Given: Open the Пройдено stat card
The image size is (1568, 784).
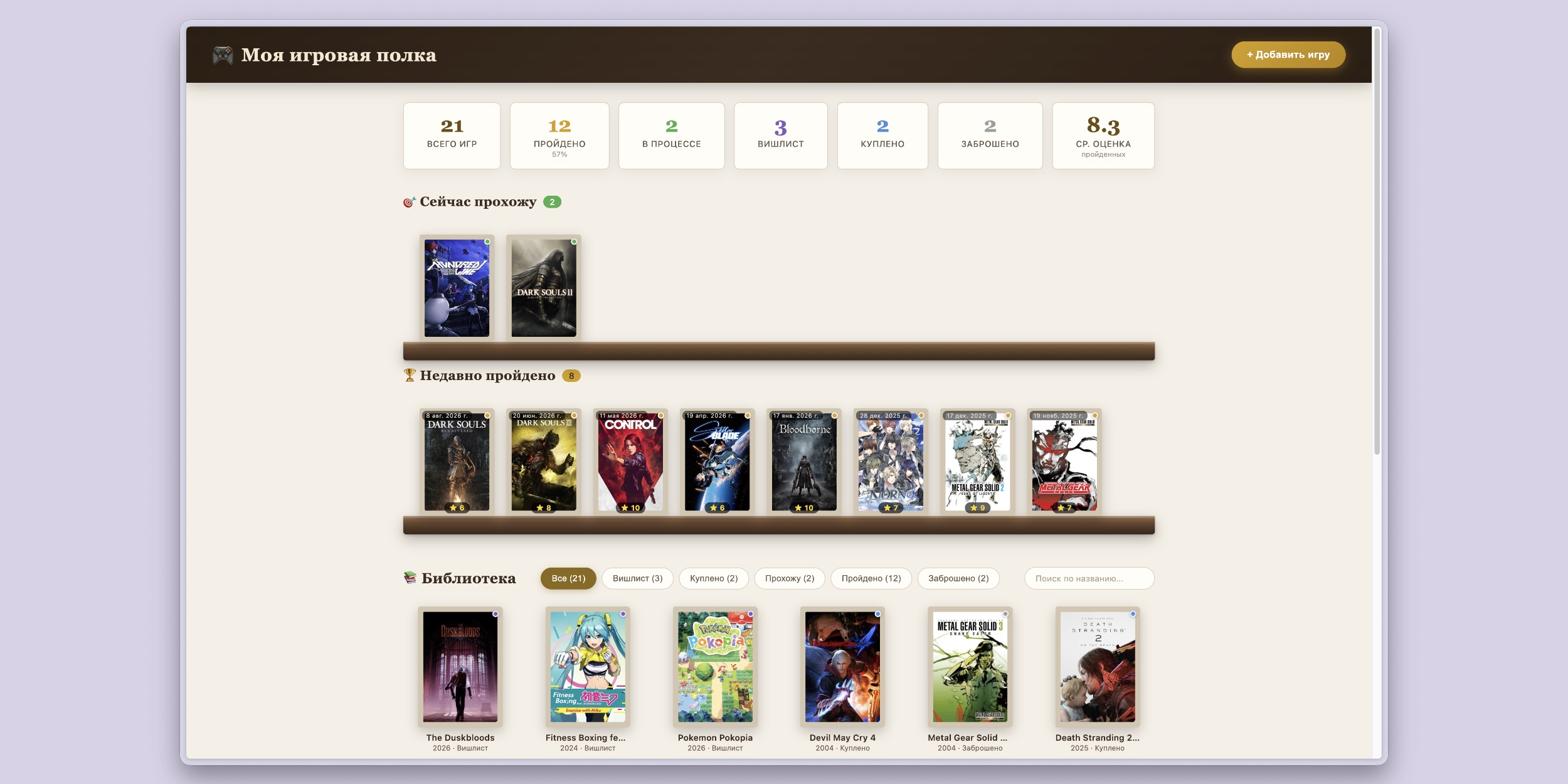Looking at the screenshot, I should click(559, 135).
